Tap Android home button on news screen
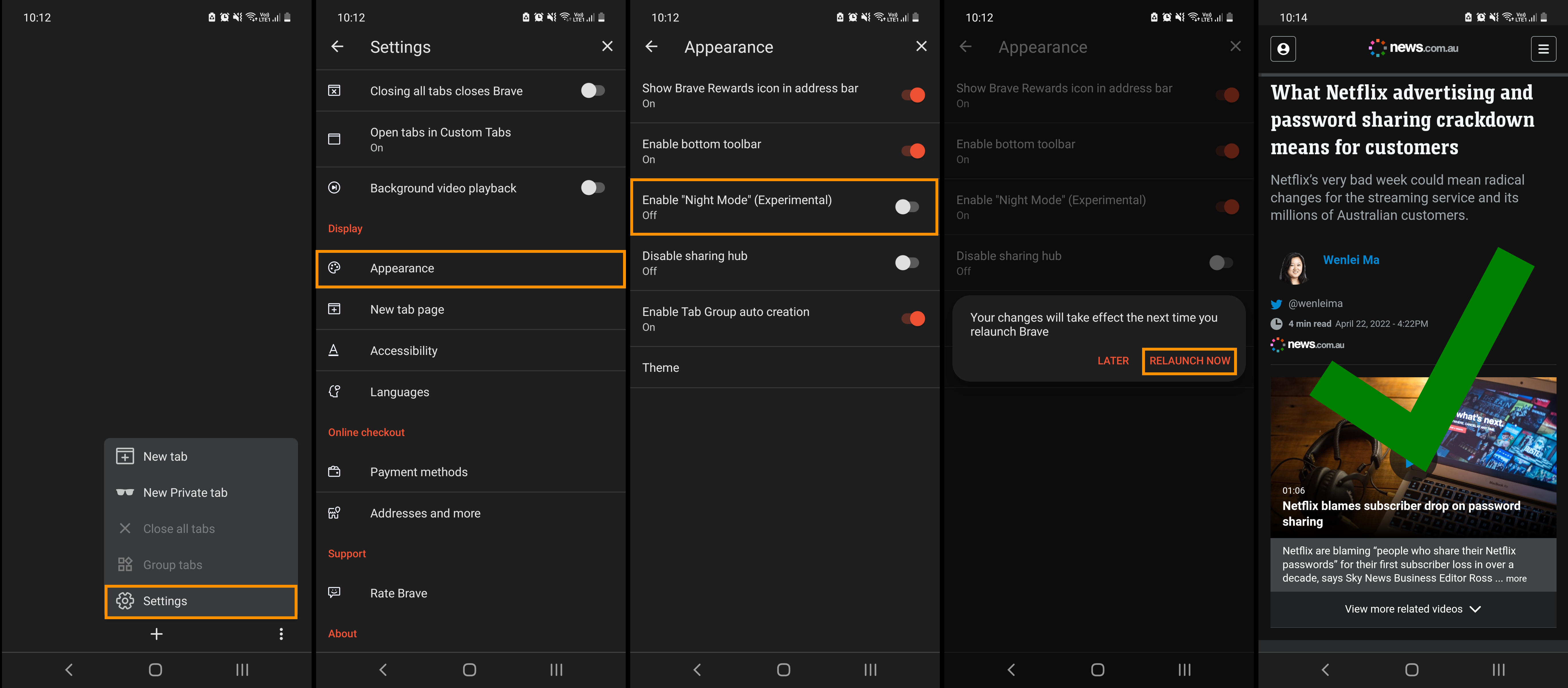Image resolution: width=1568 pixels, height=688 pixels. click(1412, 670)
